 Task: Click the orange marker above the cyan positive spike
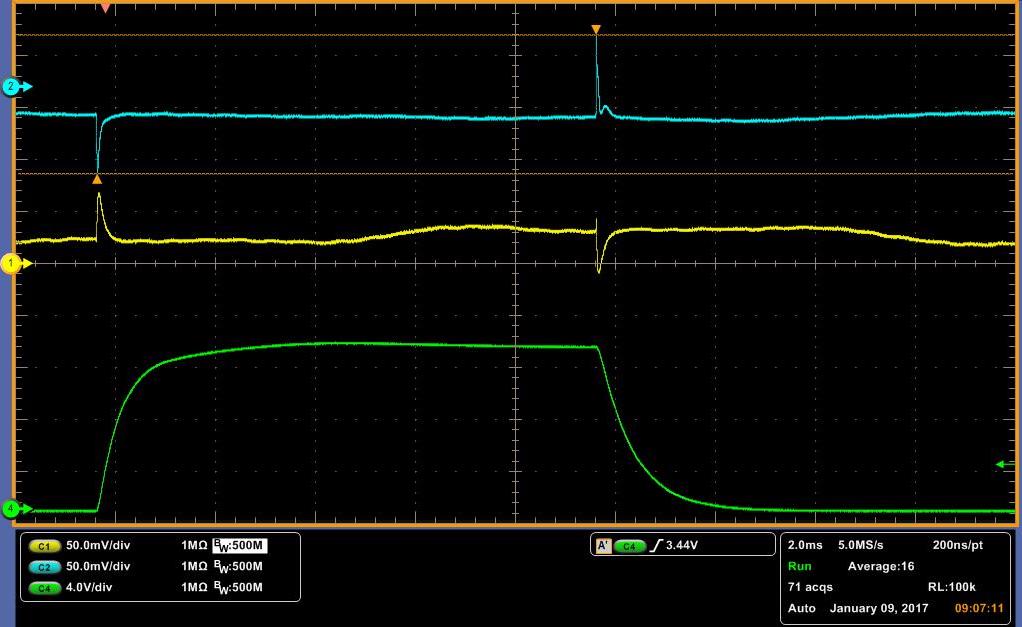[596, 29]
